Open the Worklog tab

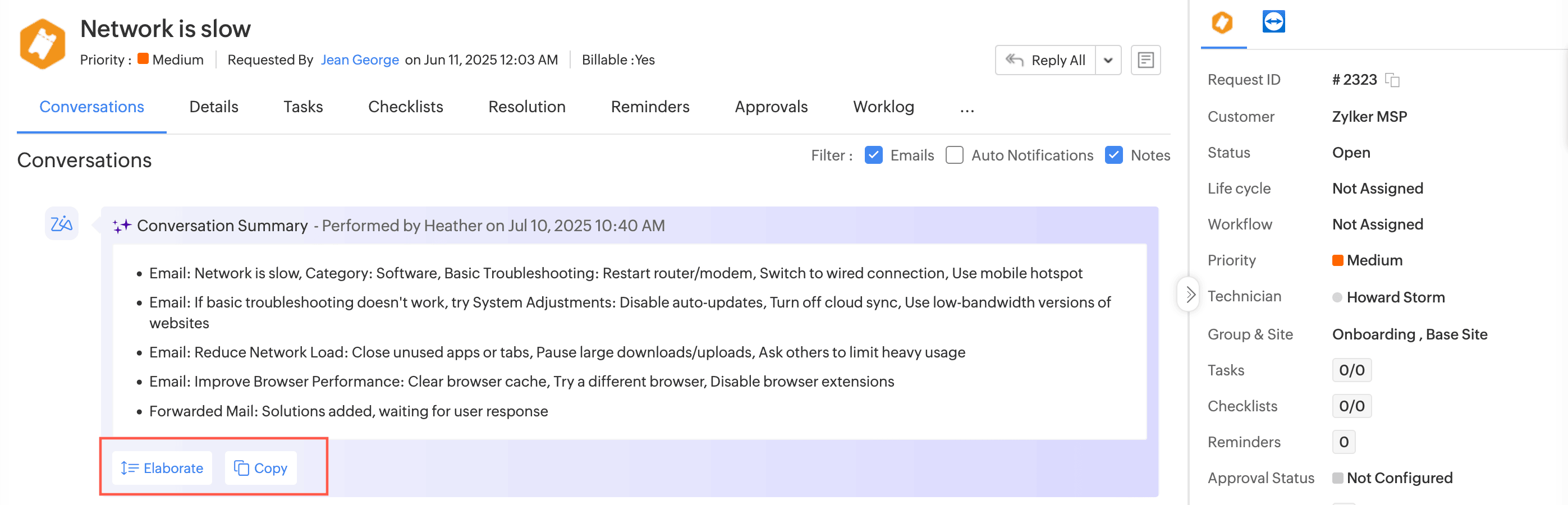coord(883,107)
